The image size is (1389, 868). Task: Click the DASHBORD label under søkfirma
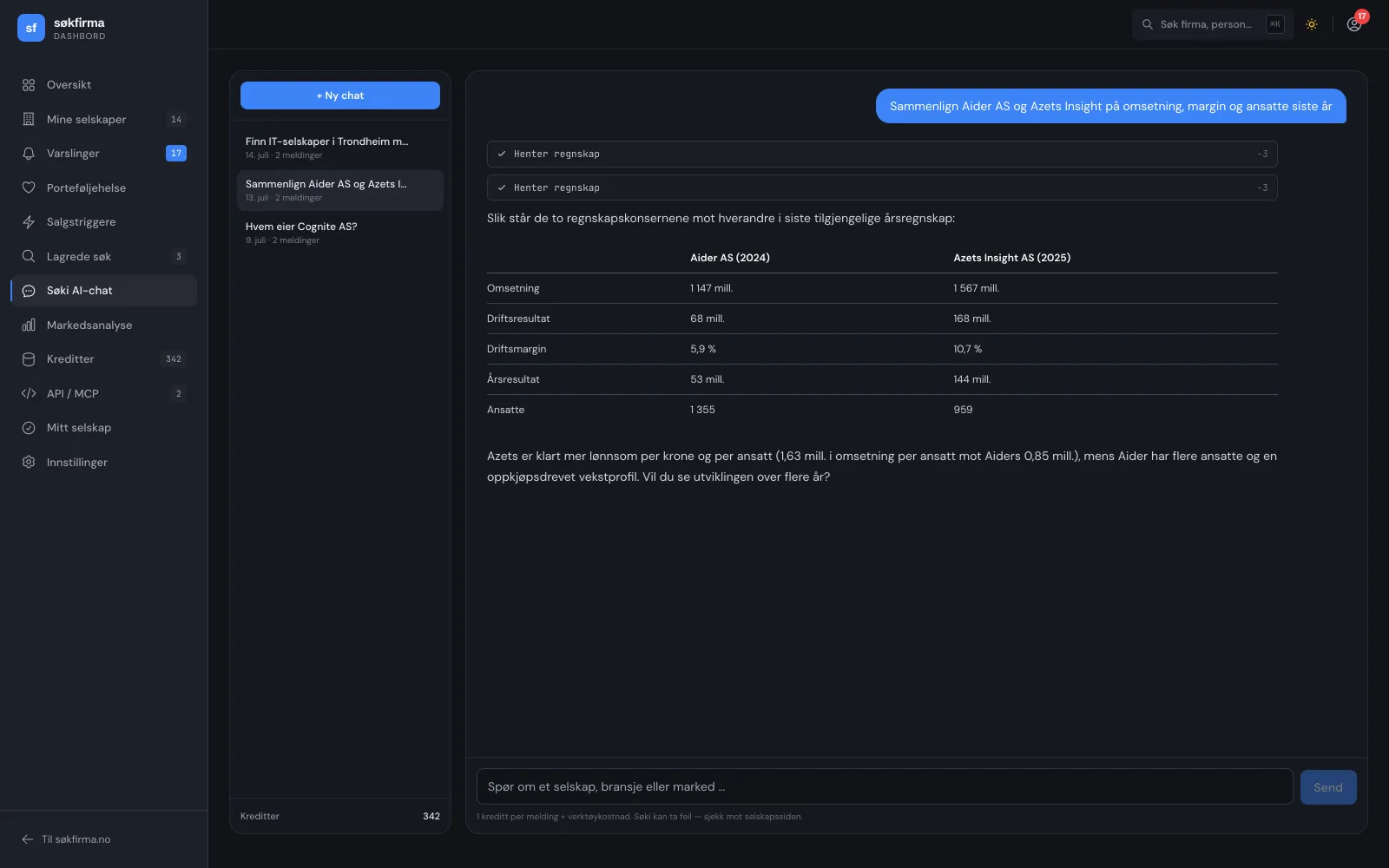(80, 36)
